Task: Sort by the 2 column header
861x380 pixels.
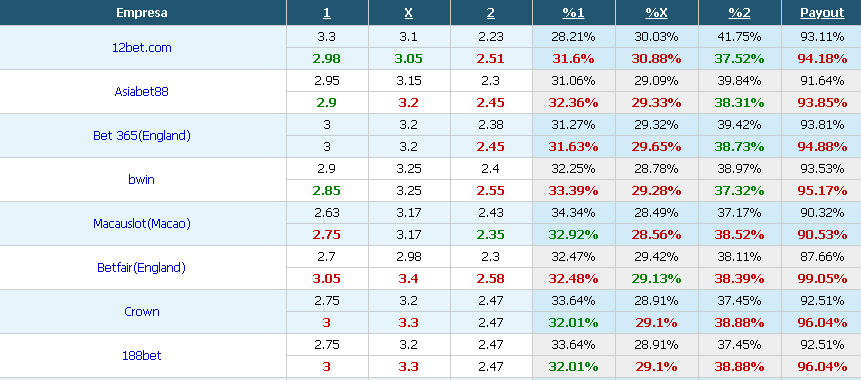Action: (490, 13)
